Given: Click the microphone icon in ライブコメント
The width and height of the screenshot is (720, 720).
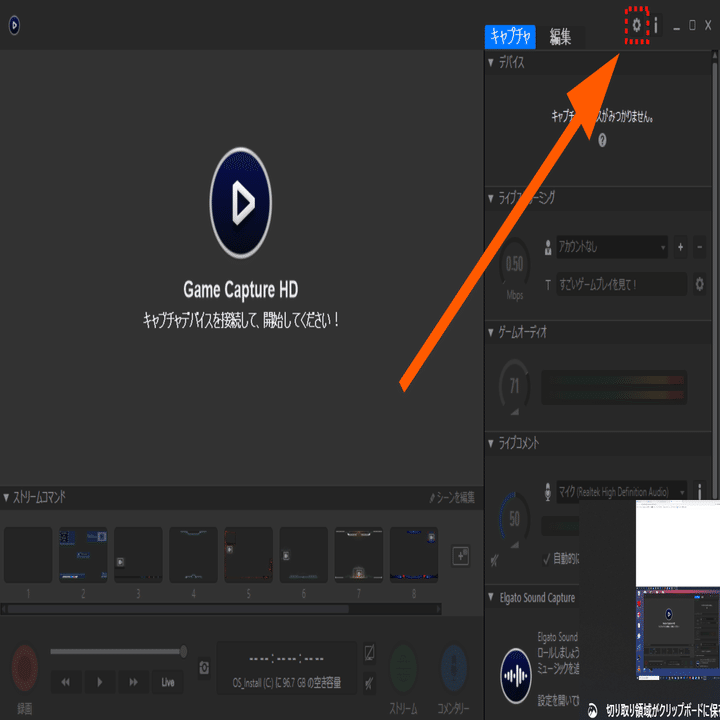Looking at the screenshot, I should (547, 492).
